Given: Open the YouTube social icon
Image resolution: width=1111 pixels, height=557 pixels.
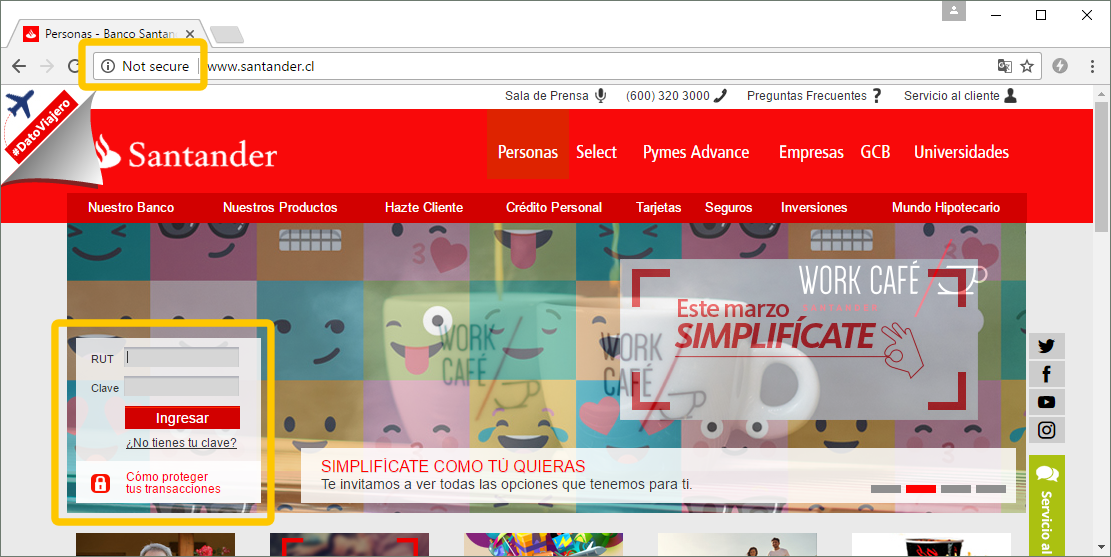Looking at the screenshot, I should [1047, 402].
